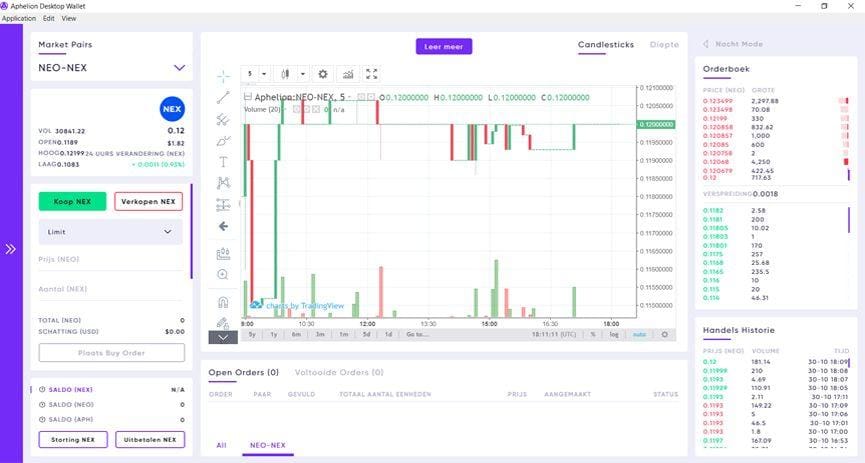865x463 pixels.
Task: Set chart range to 5d
Action: pos(366,334)
